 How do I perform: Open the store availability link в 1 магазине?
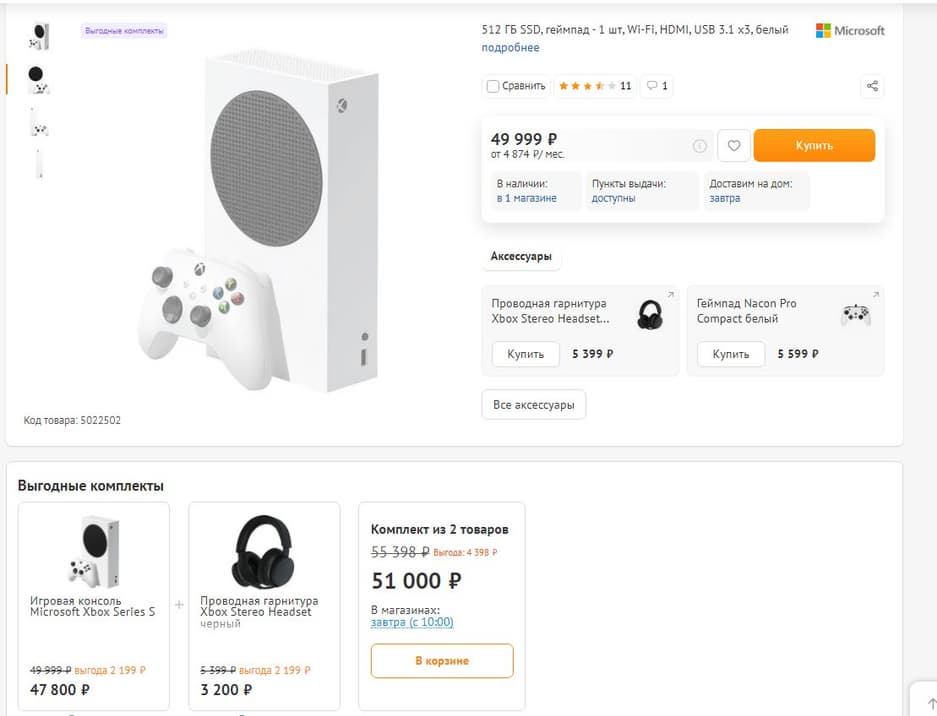click(526, 199)
